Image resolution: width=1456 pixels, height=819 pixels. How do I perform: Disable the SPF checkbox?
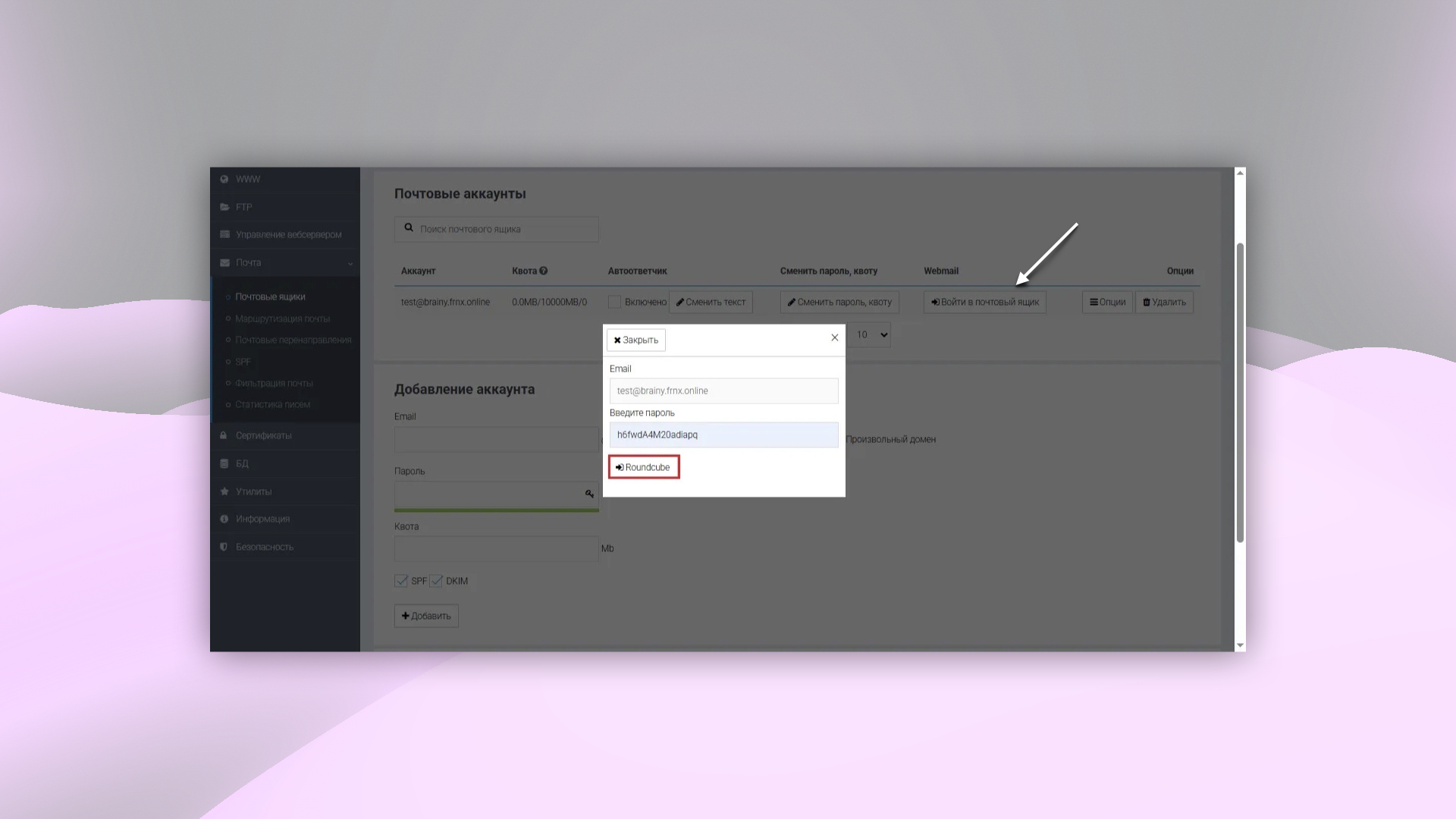pos(401,581)
